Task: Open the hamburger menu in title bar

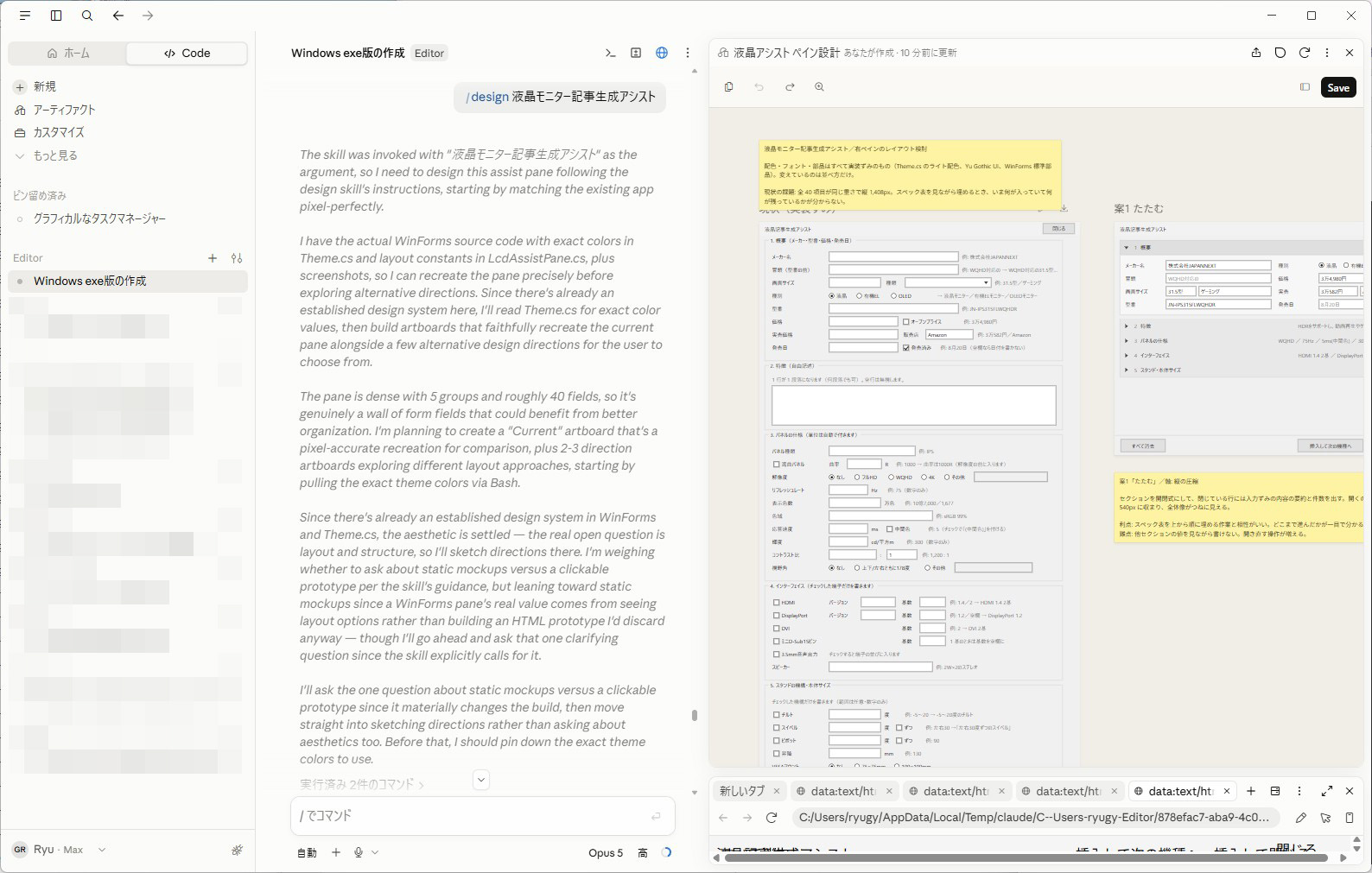Action: pyautogui.click(x=25, y=16)
